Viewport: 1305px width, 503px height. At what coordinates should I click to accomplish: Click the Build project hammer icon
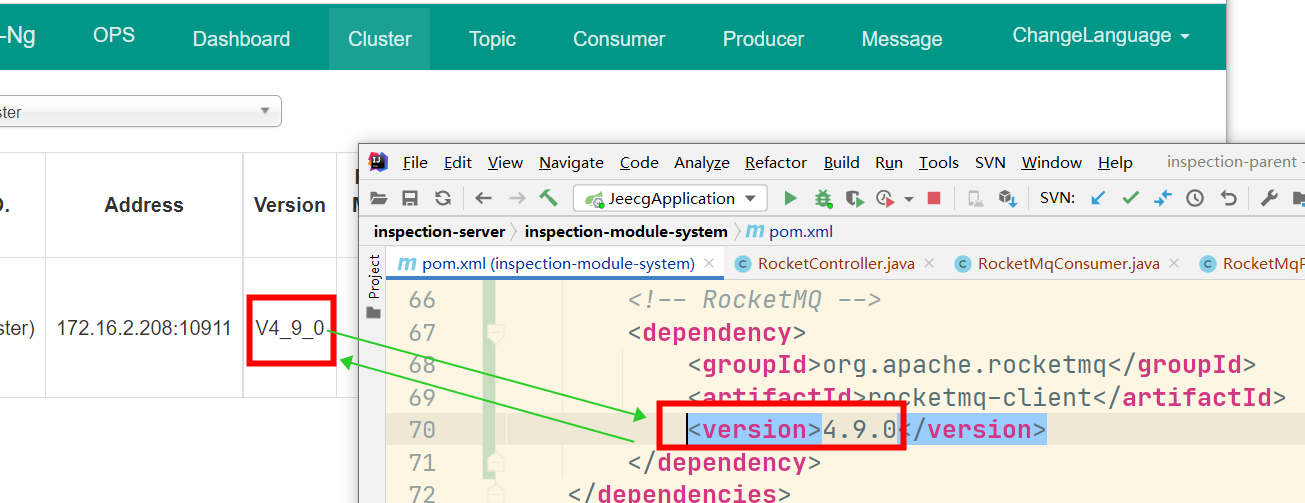[548, 198]
